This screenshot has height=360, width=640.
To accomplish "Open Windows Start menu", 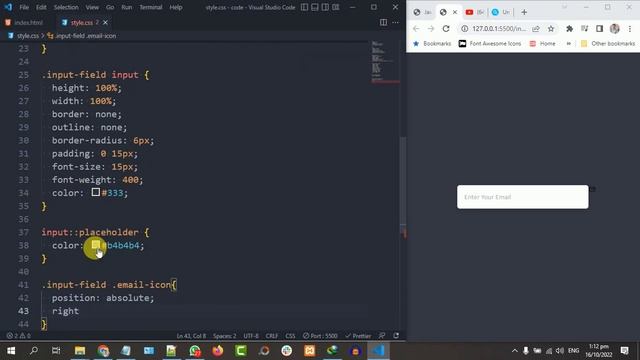I will click(11, 351).
